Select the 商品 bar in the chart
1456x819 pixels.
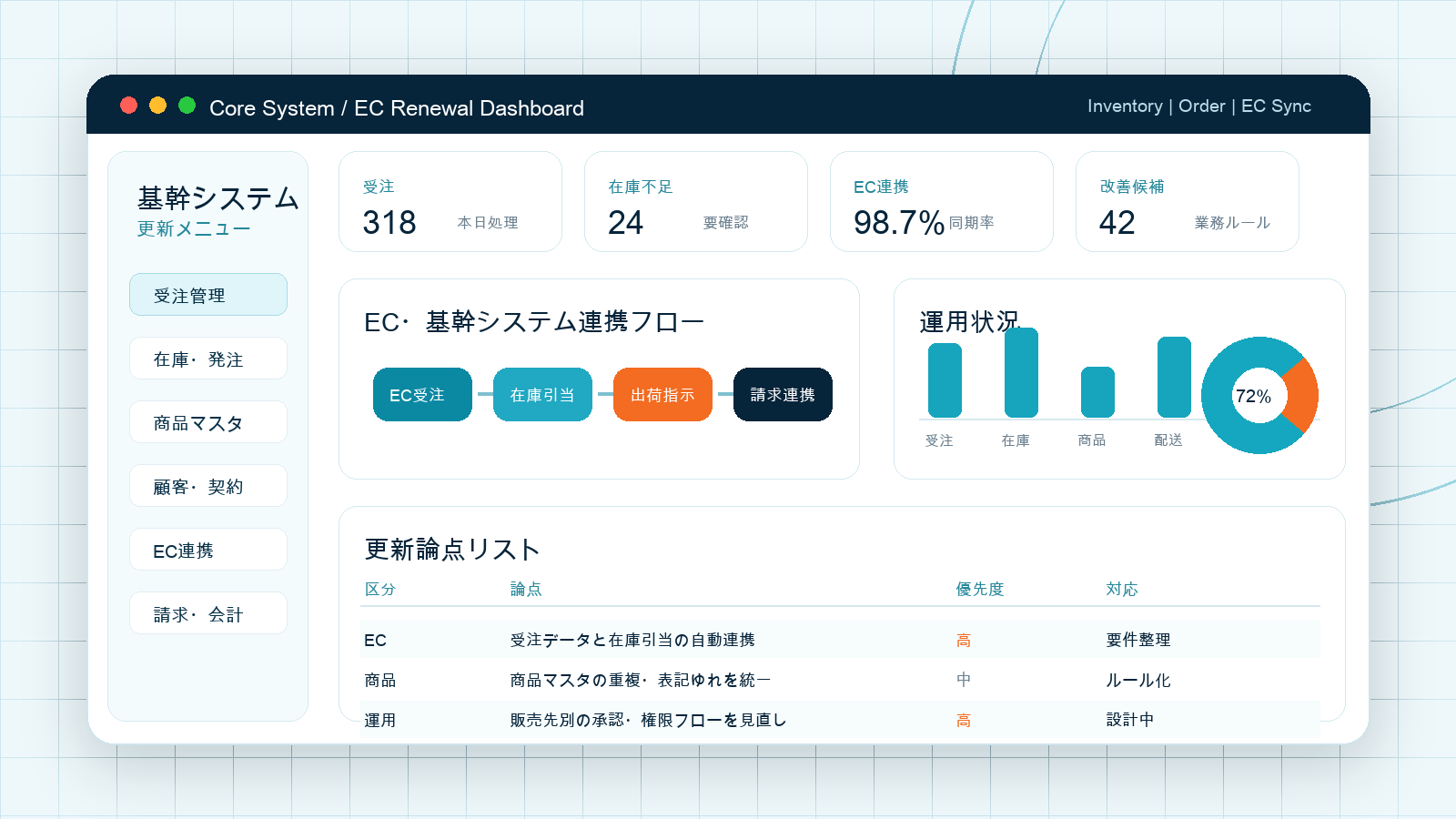click(x=1097, y=392)
